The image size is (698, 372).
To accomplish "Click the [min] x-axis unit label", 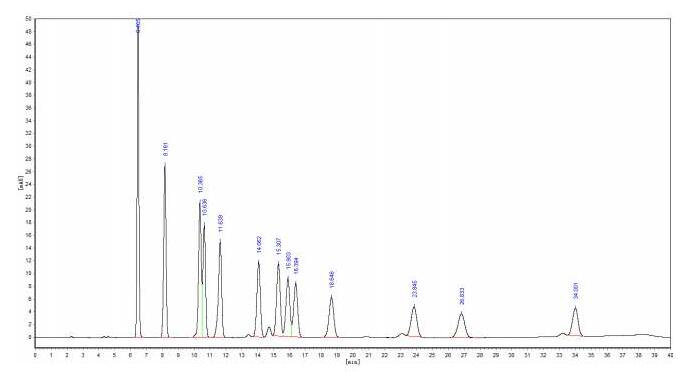I will click(353, 361).
